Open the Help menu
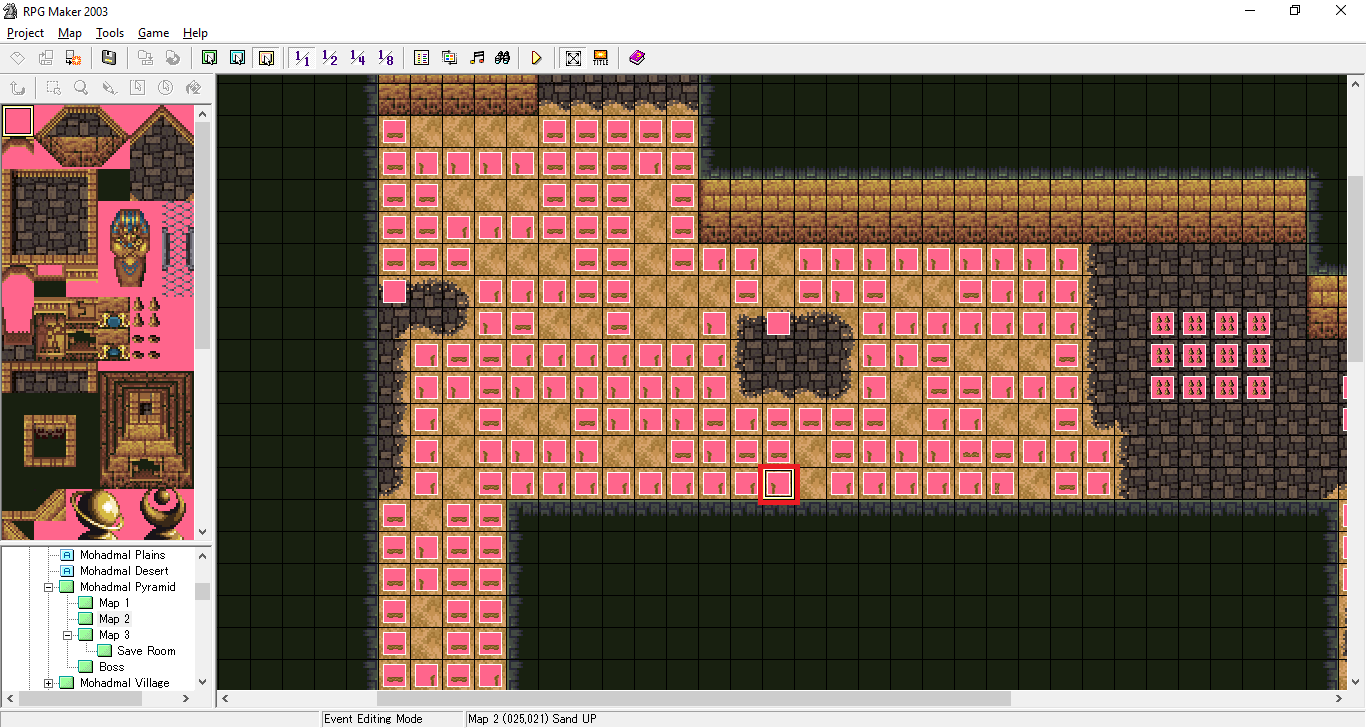1366x728 pixels. [195, 33]
